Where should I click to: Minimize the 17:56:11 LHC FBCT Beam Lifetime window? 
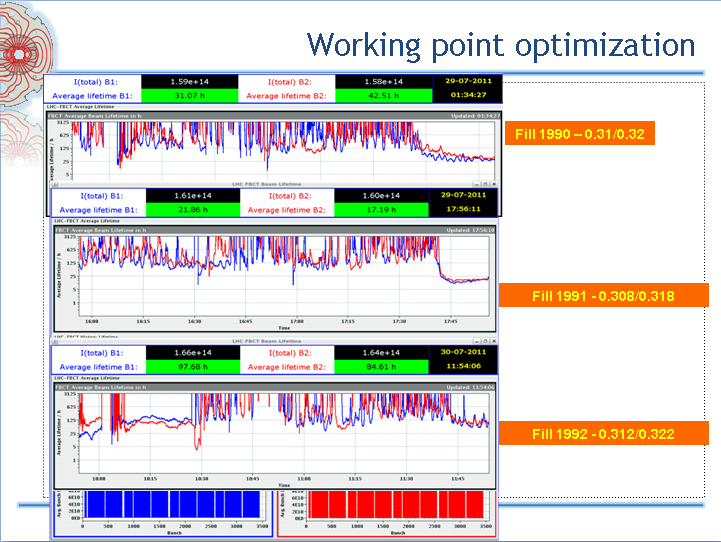(477, 184)
